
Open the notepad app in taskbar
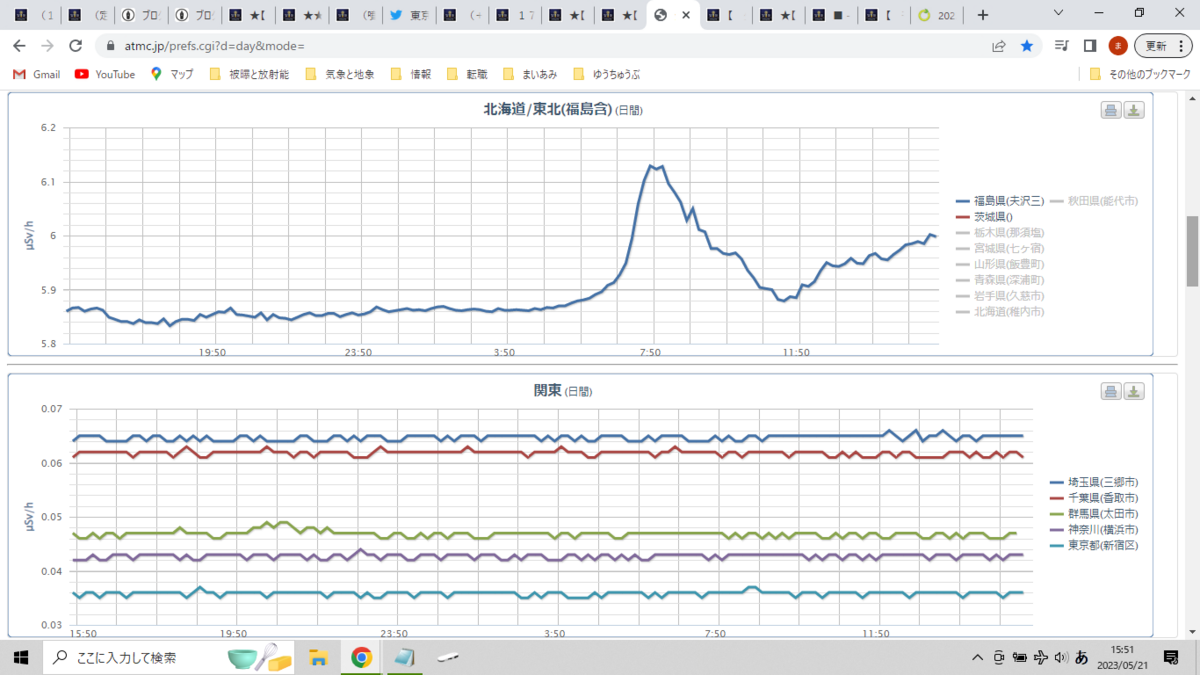404,657
